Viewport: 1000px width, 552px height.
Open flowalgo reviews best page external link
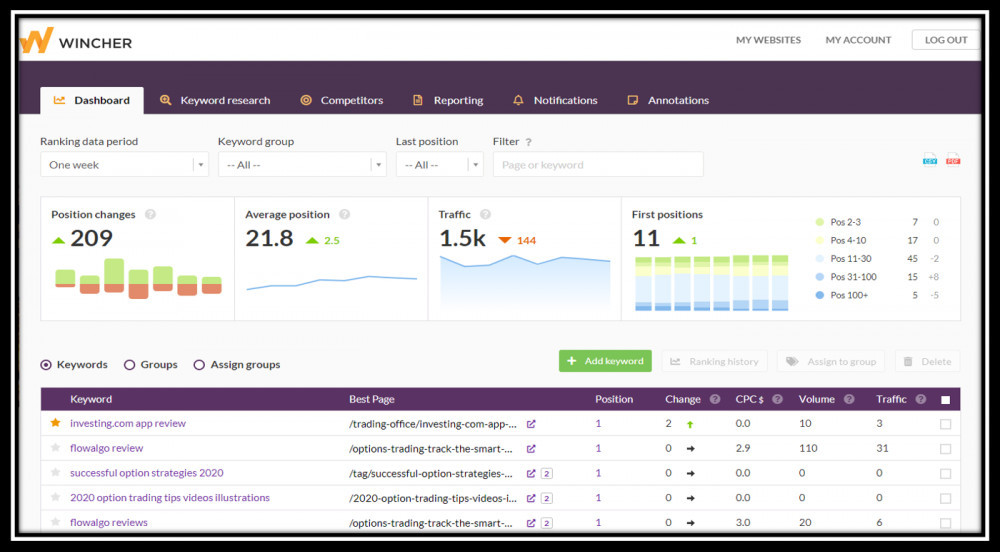[x=531, y=523]
